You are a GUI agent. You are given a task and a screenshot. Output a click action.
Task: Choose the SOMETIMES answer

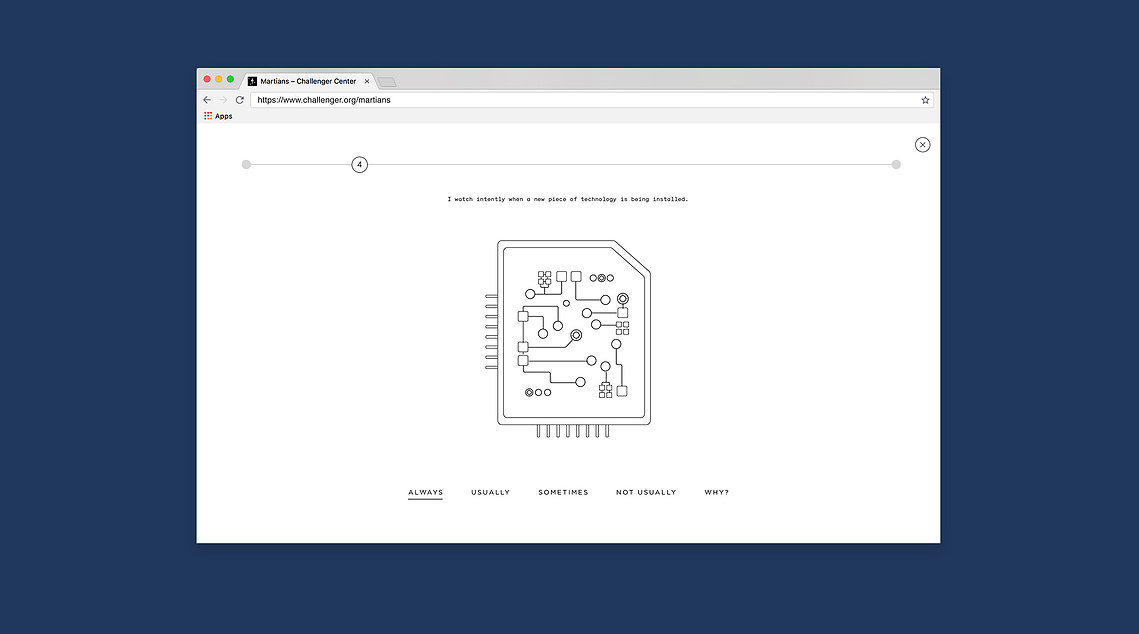coord(563,492)
